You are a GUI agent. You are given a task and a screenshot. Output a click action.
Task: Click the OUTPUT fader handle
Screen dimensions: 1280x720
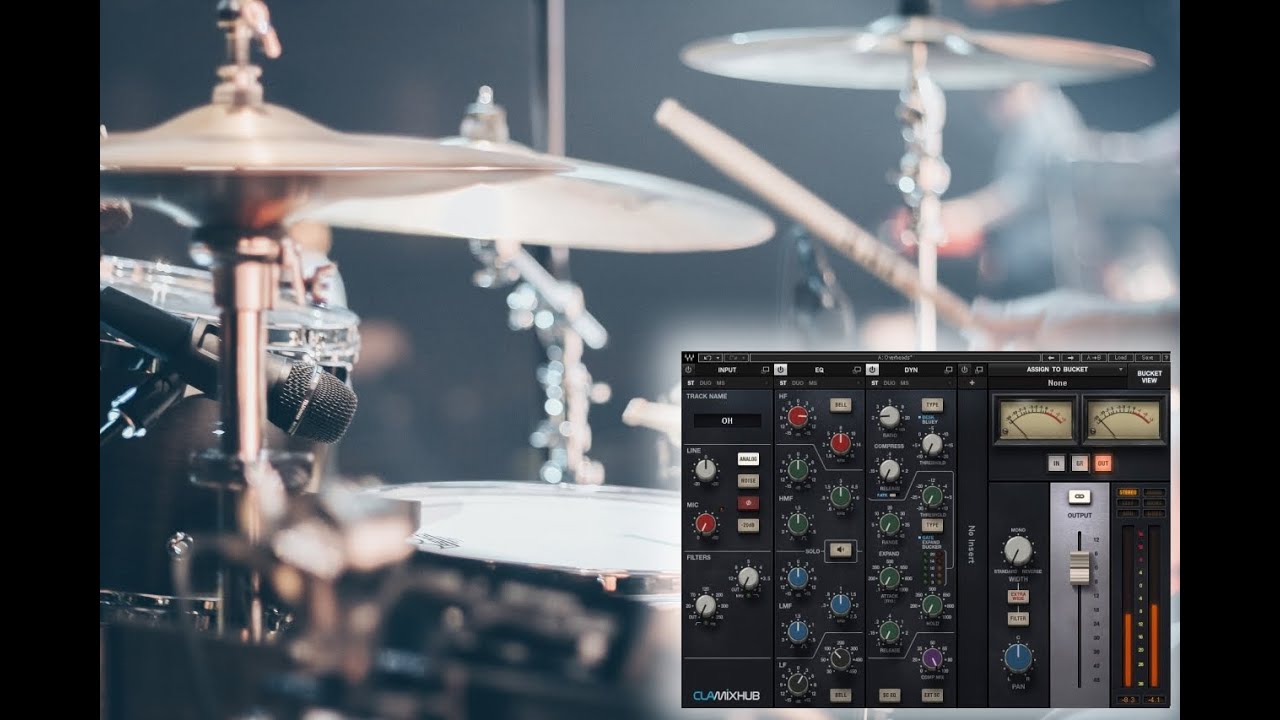[x=1079, y=567]
